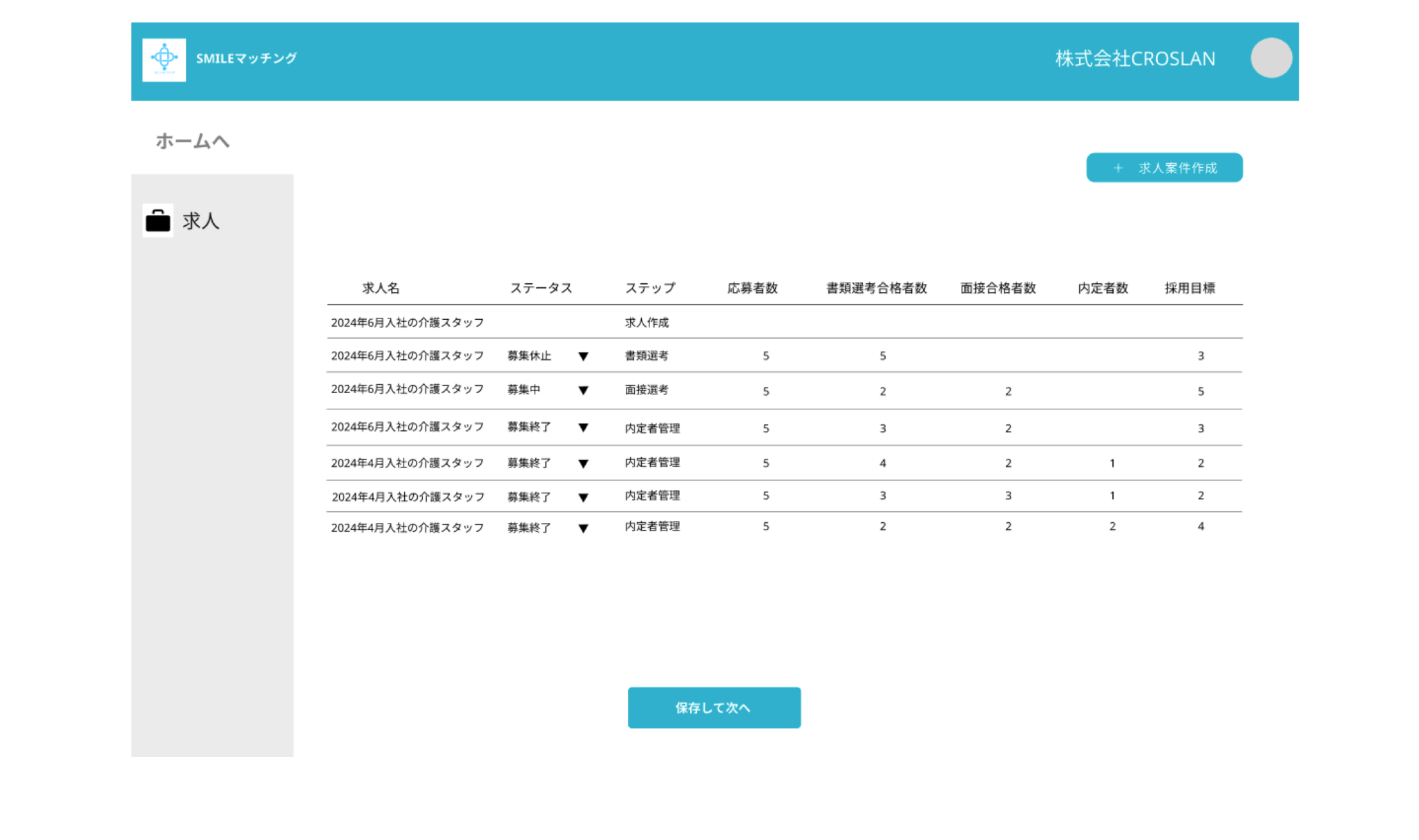Open the gray user avatar circle

point(1270,58)
